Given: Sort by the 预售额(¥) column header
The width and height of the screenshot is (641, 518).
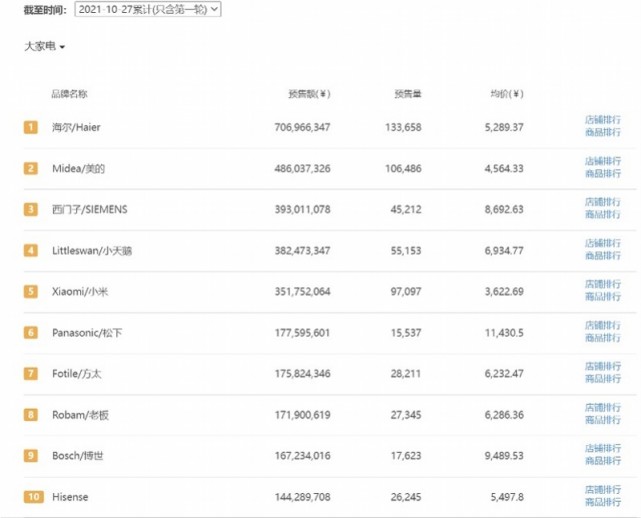Looking at the screenshot, I should (309, 94).
